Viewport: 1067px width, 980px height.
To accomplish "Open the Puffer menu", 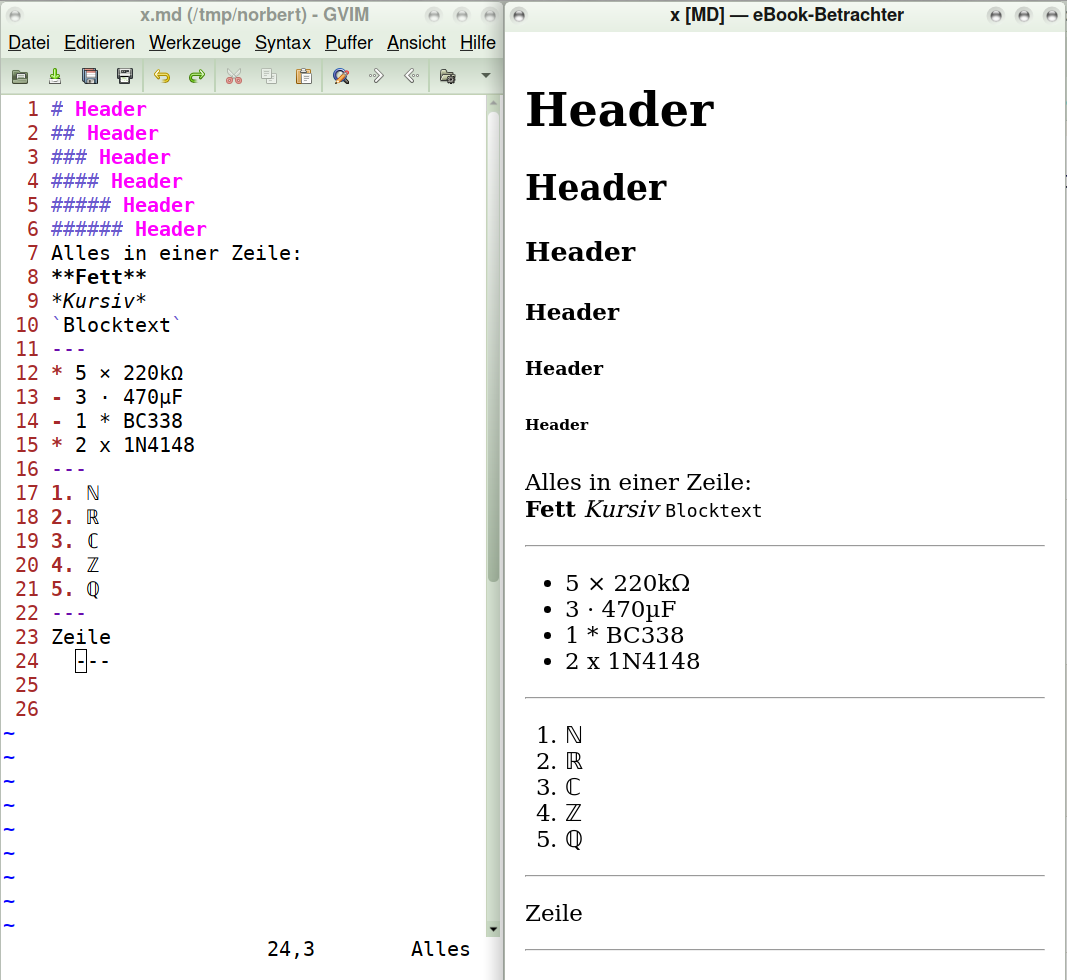I will [349, 43].
